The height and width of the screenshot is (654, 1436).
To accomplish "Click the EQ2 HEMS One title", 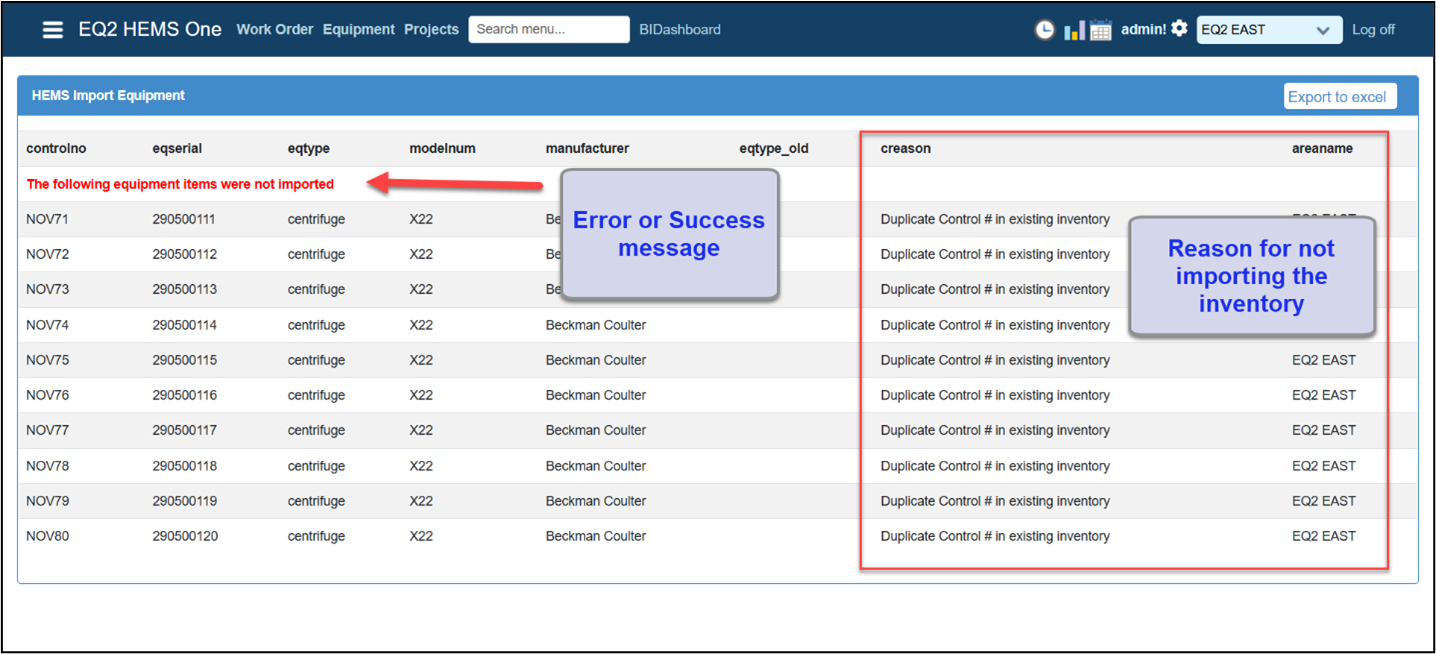I will click(x=150, y=29).
